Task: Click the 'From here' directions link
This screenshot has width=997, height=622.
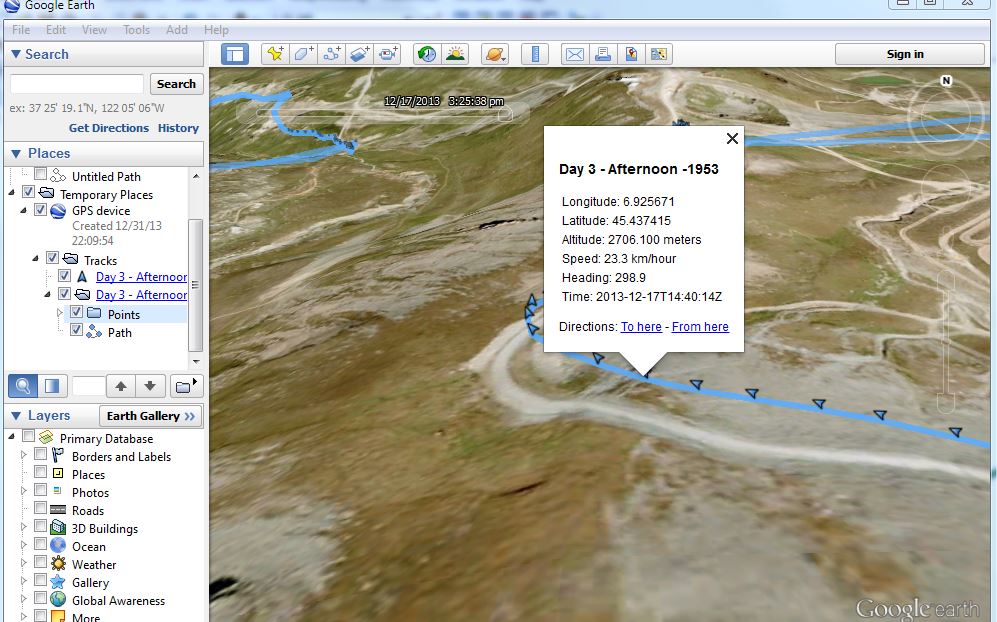Action: tap(700, 326)
